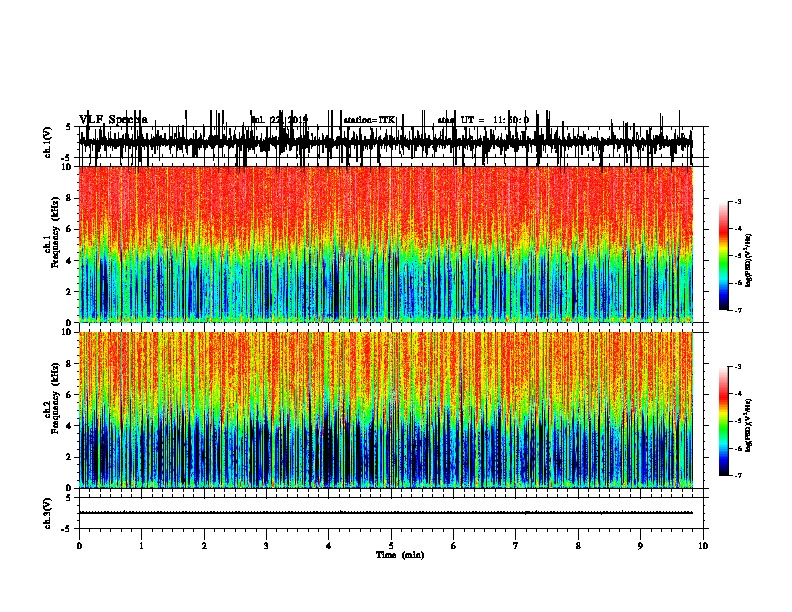Click the ch.2 frequency axis tick 8
The height and width of the screenshot is (612, 792).
(x=70, y=364)
